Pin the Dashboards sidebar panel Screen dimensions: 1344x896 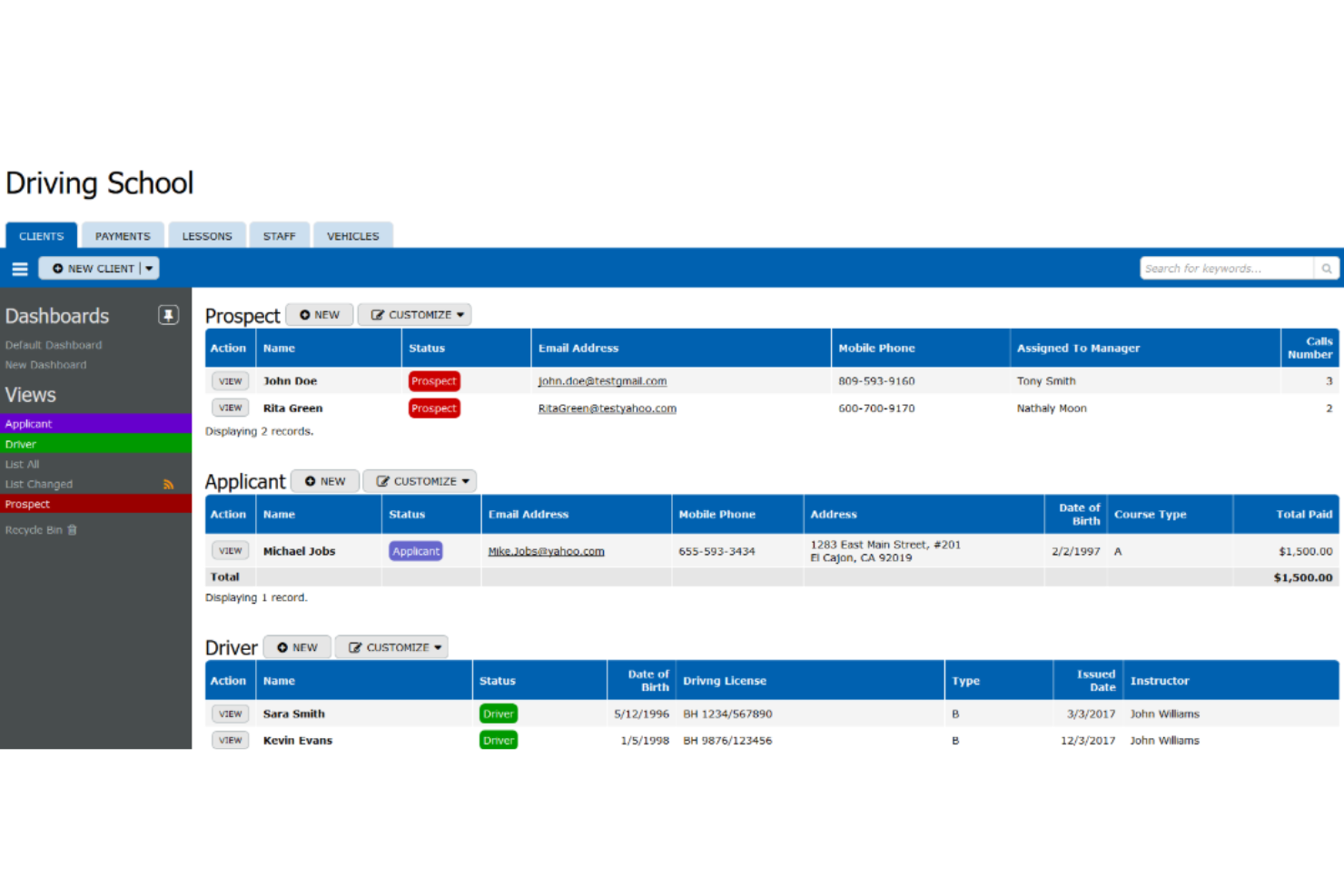pos(168,314)
